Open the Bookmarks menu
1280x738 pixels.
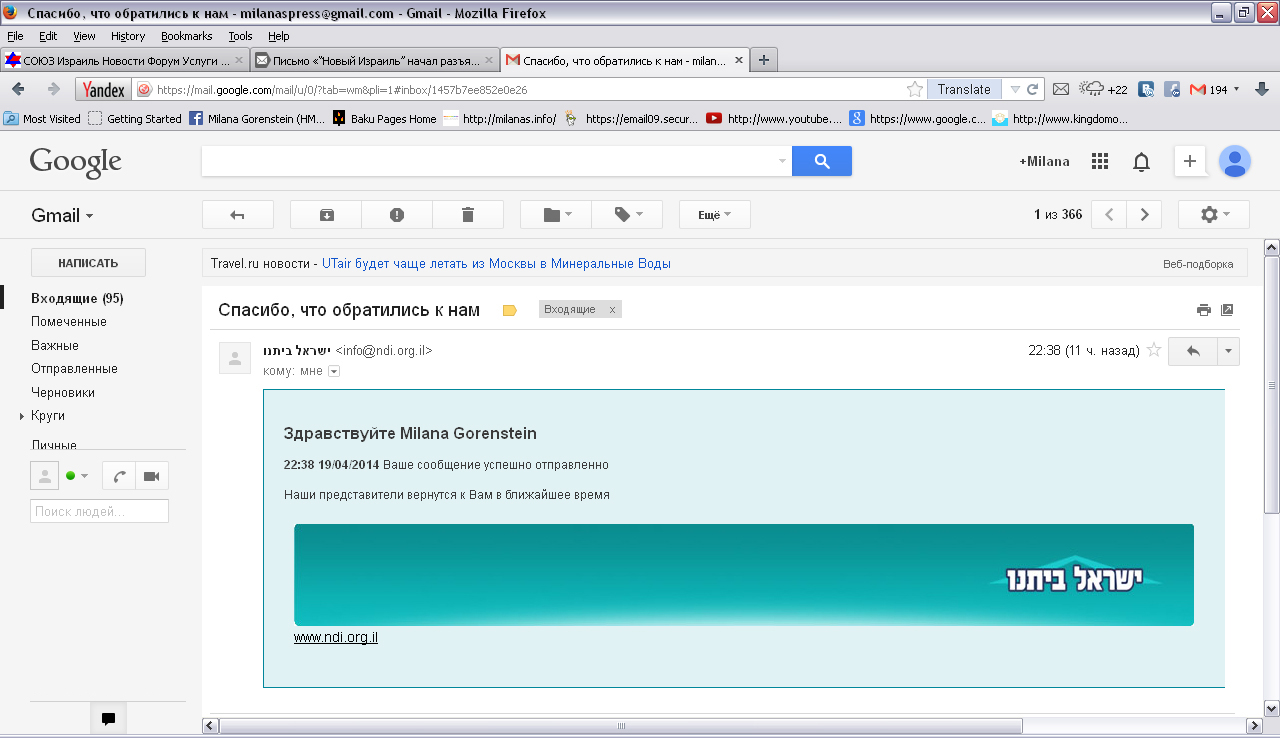pos(186,36)
